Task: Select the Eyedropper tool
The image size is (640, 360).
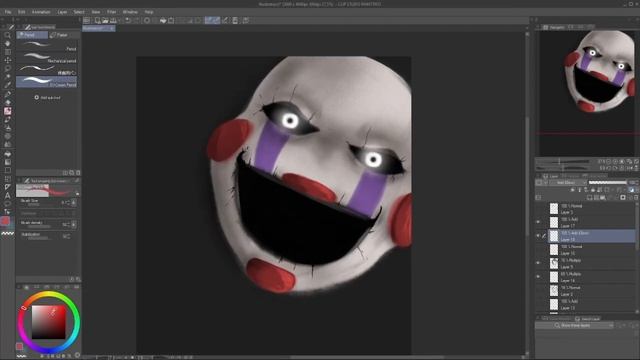Action: pos(7,85)
